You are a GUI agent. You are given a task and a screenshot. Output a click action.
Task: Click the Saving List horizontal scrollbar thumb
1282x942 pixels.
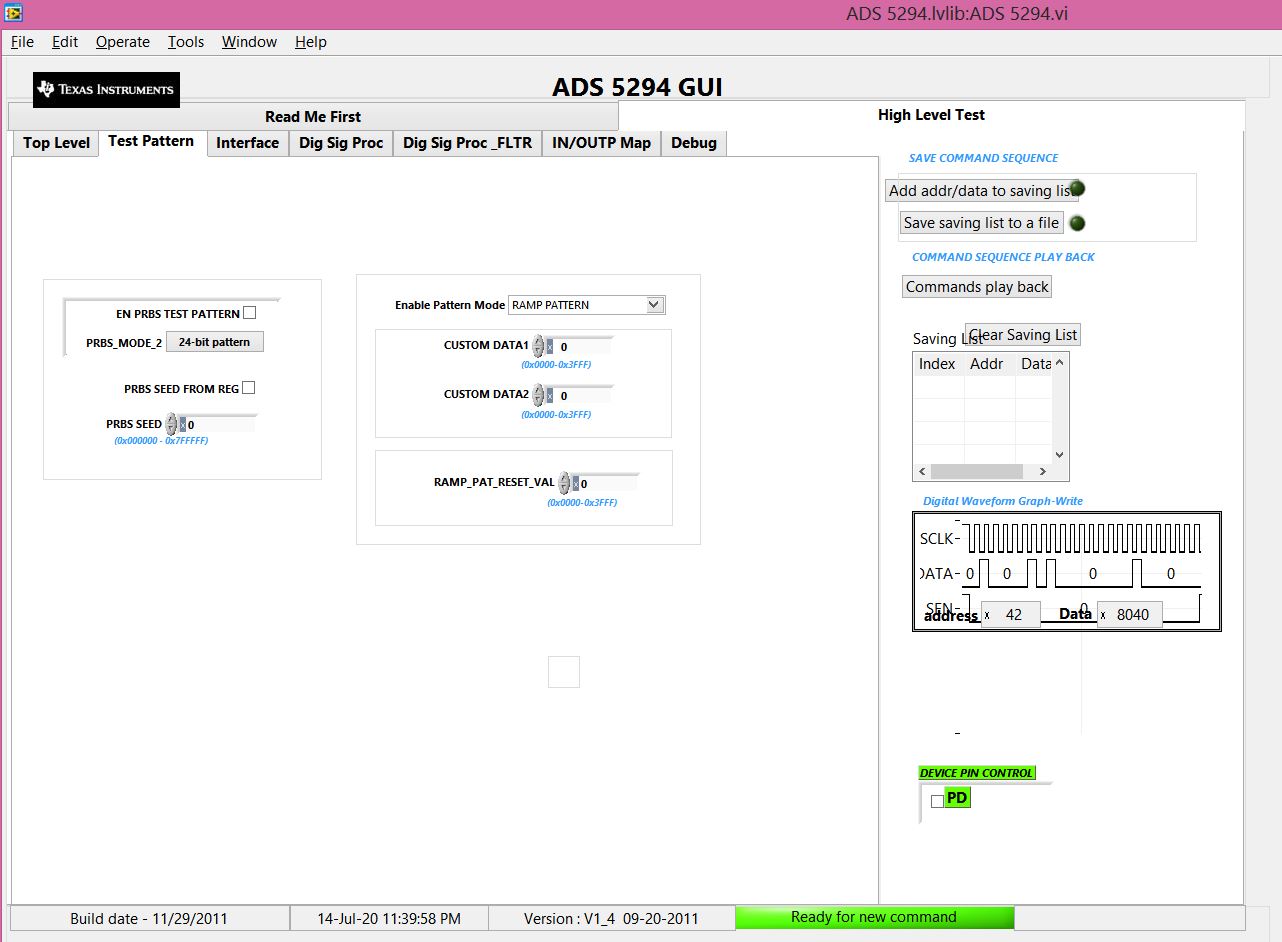coord(977,471)
